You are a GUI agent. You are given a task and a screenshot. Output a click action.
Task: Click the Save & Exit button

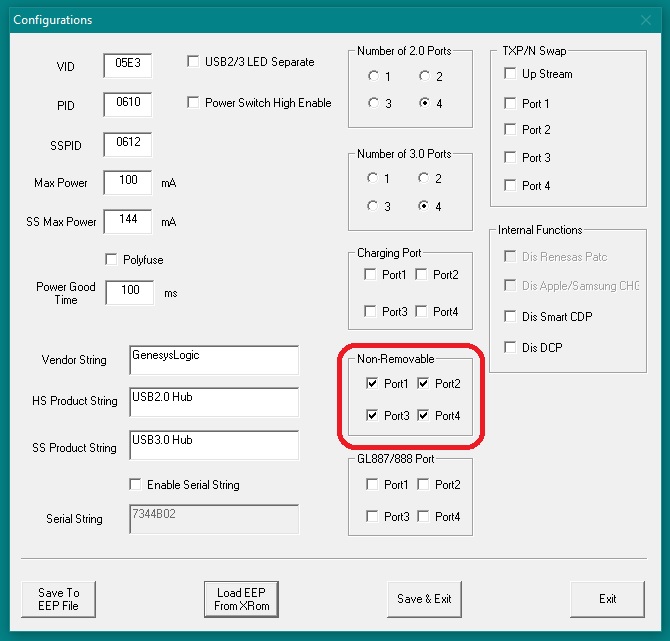[x=424, y=599]
